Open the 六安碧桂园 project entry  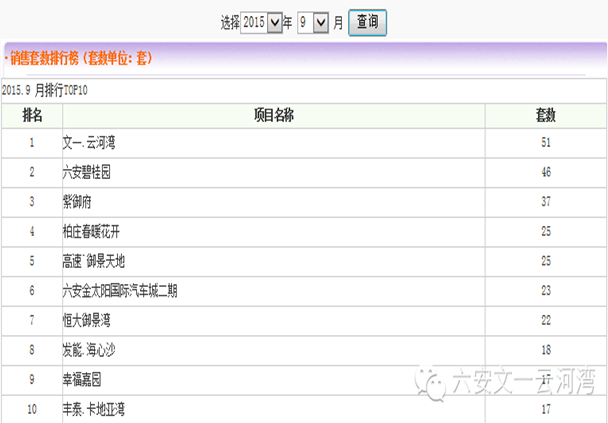(86, 173)
